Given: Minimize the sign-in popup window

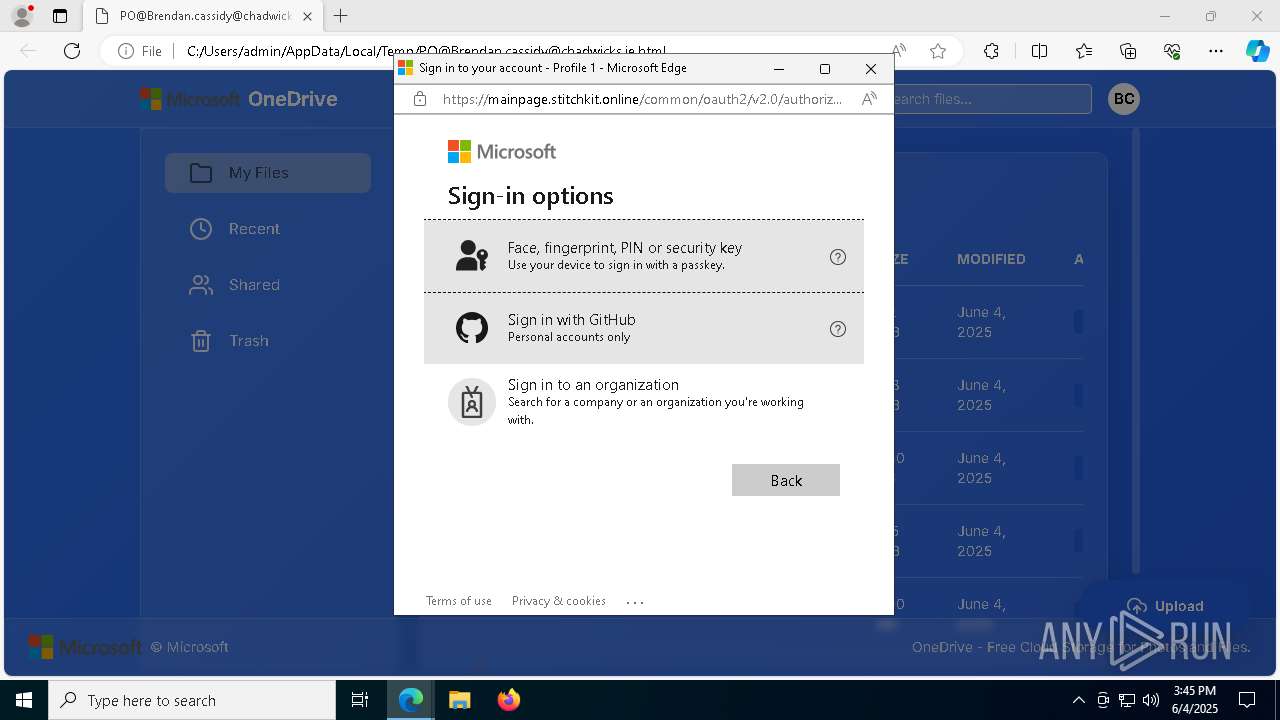Looking at the screenshot, I should click(779, 68).
